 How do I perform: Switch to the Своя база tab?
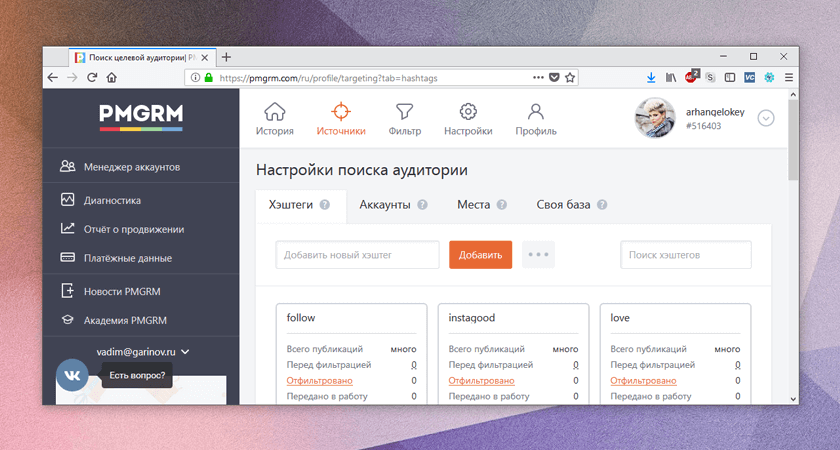click(563, 205)
